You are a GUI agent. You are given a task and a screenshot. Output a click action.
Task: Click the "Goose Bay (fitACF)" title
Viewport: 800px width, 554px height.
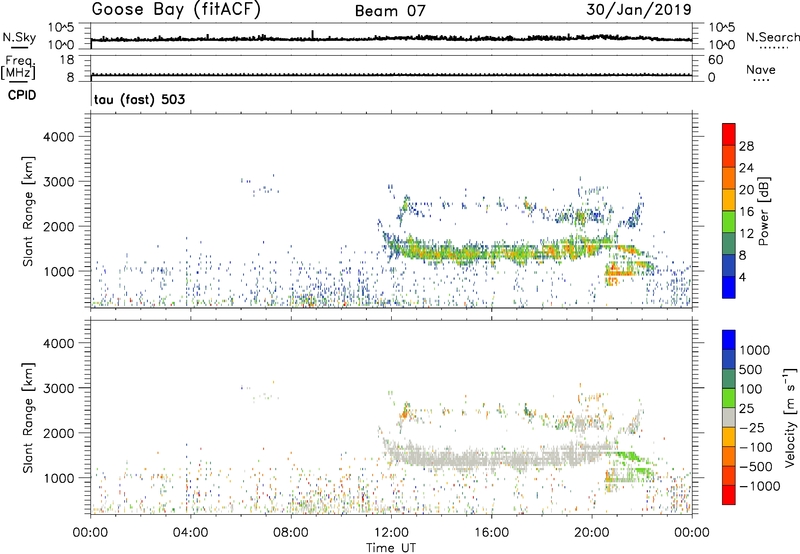tap(176, 10)
